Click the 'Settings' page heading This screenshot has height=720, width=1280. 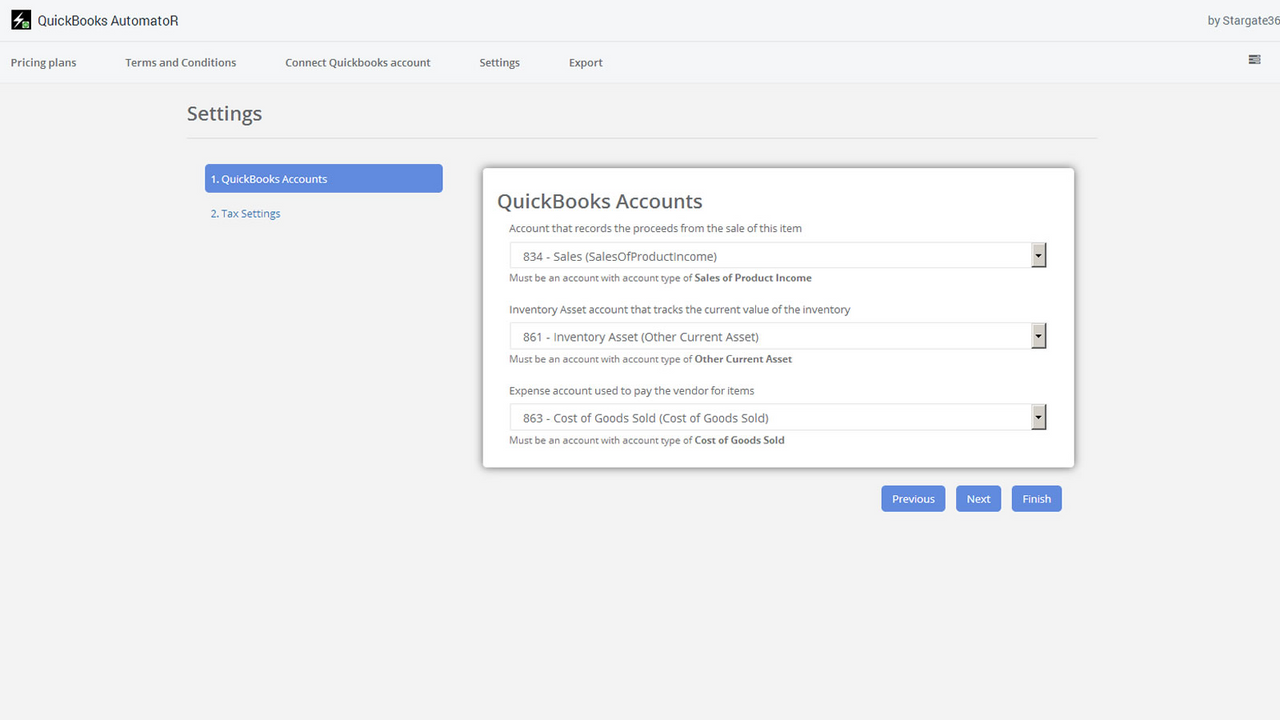[x=224, y=114]
